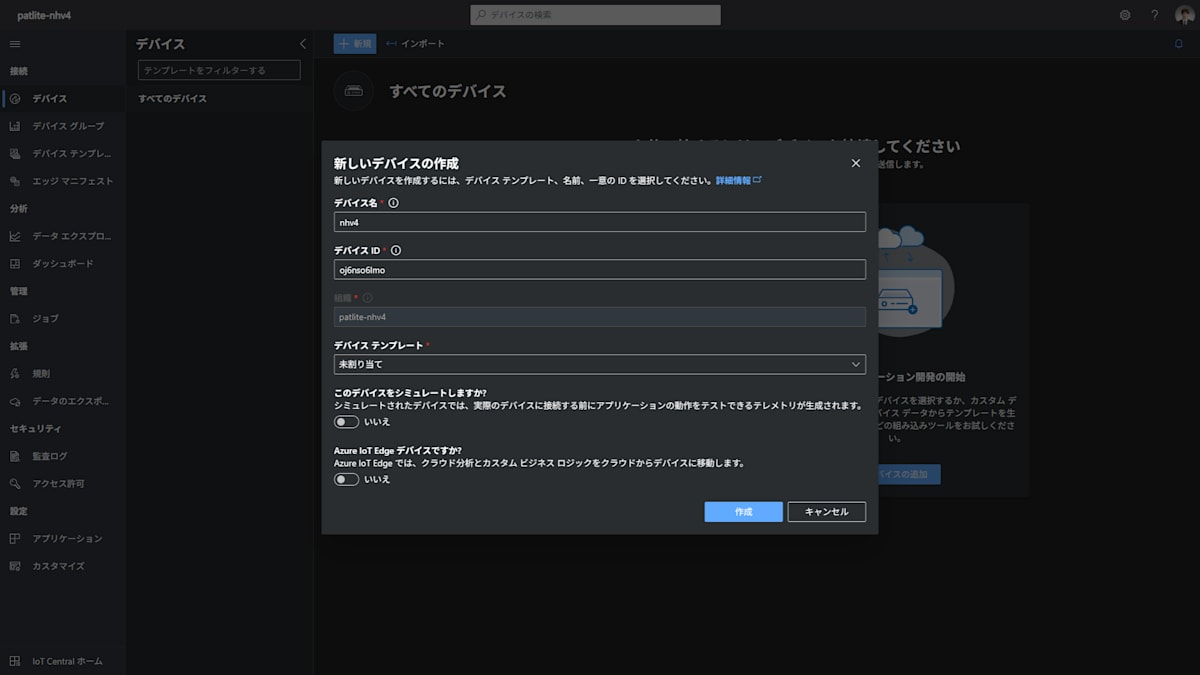The width and height of the screenshot is (1200, 675).
Task: Click the キャンセル button
Action: pyautogui.click(x=827, y=512)
